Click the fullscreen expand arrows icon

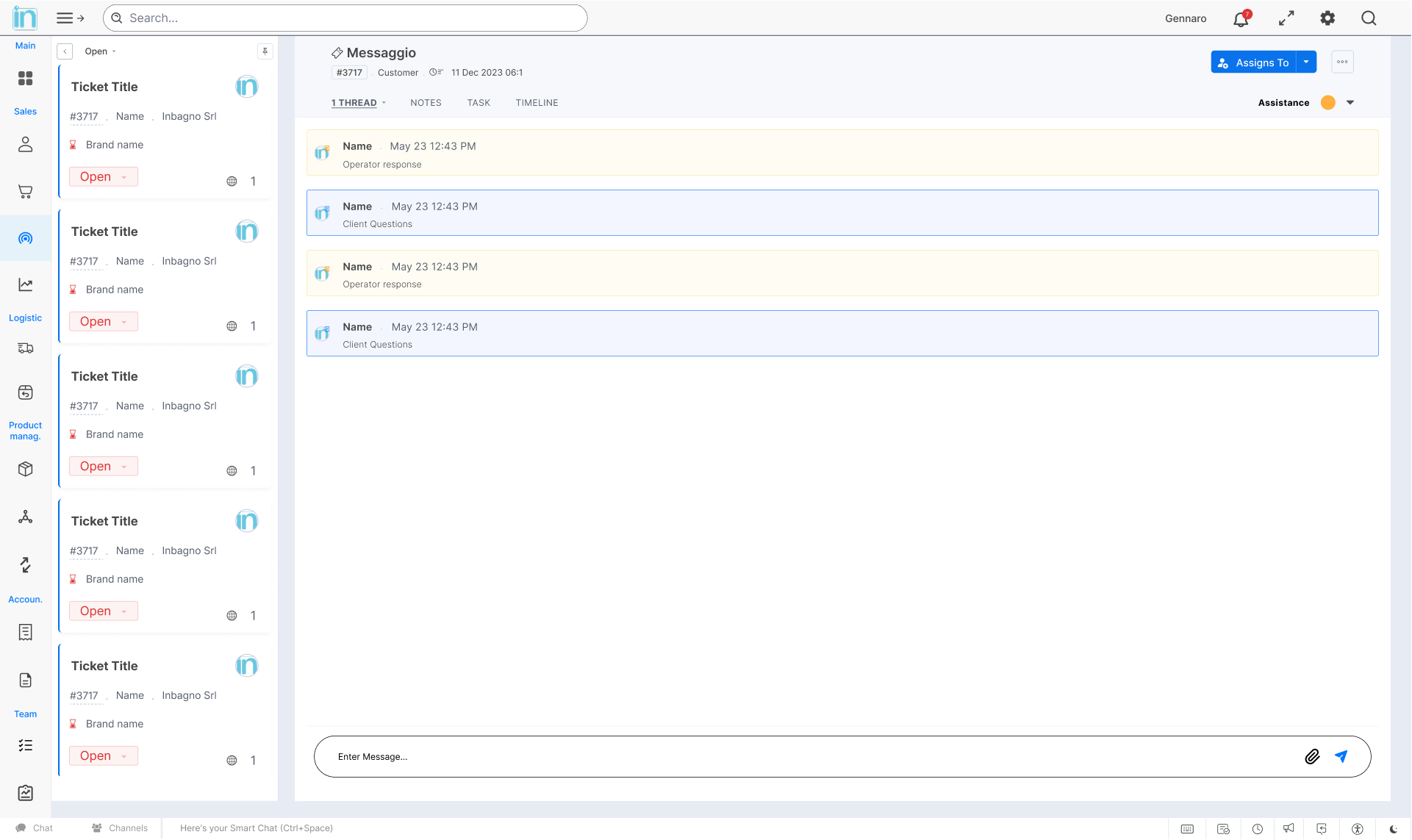1286,18
